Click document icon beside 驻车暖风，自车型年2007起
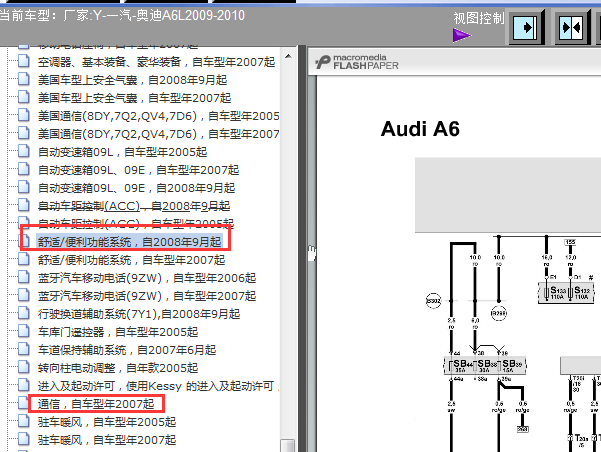Screen dimensions: 601x452 coord(24,440)
